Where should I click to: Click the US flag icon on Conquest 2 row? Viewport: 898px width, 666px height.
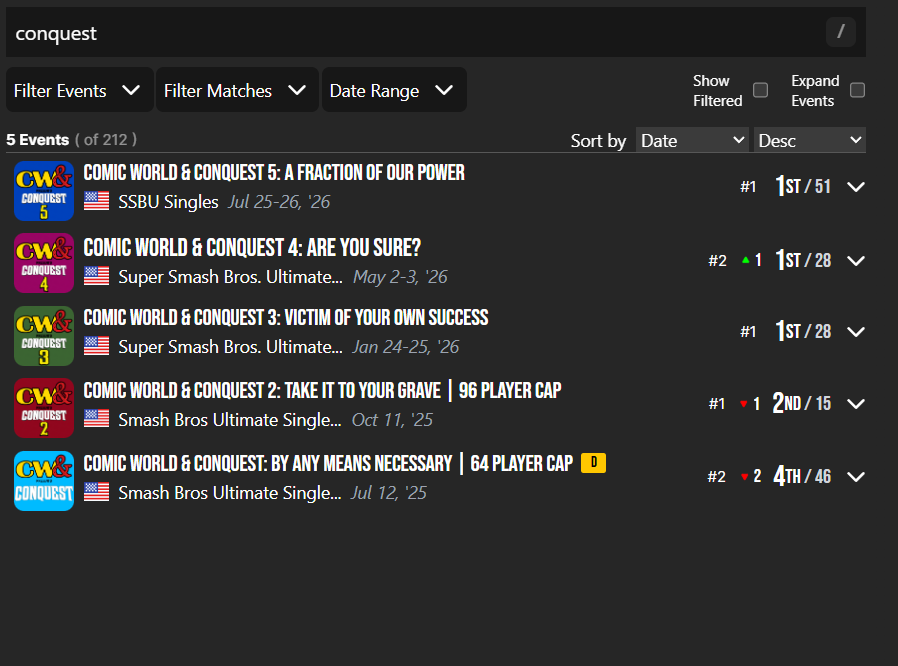coord(96,419)
